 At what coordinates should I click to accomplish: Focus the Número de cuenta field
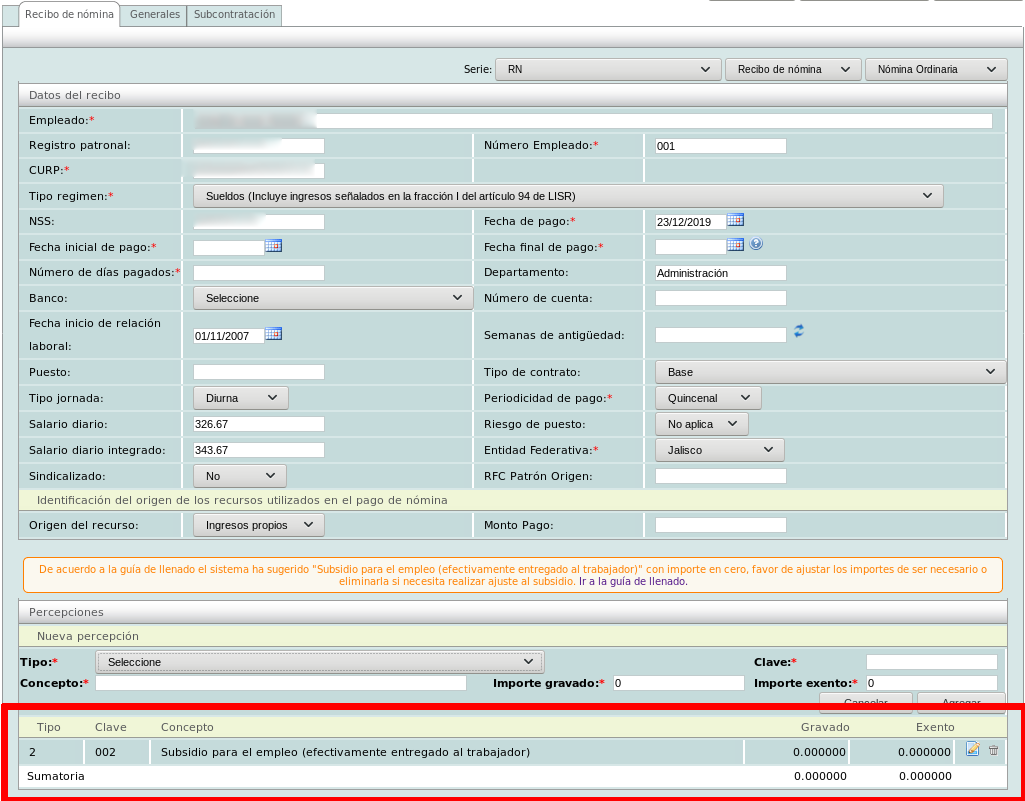click(x=720, y=298)
